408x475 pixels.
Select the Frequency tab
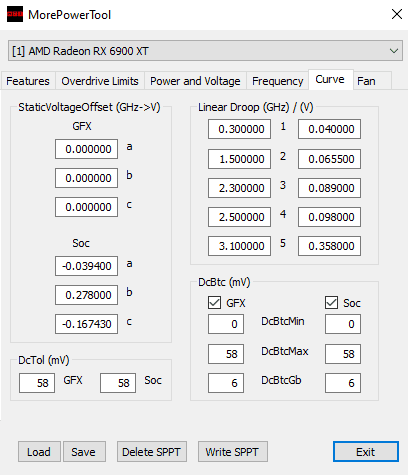point(277,81)
